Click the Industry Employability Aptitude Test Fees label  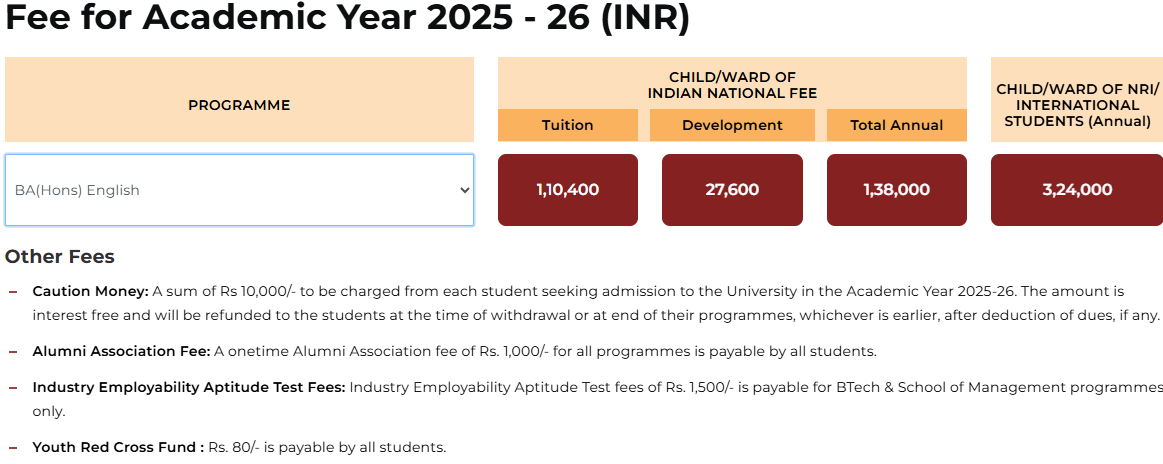point(189,387)
